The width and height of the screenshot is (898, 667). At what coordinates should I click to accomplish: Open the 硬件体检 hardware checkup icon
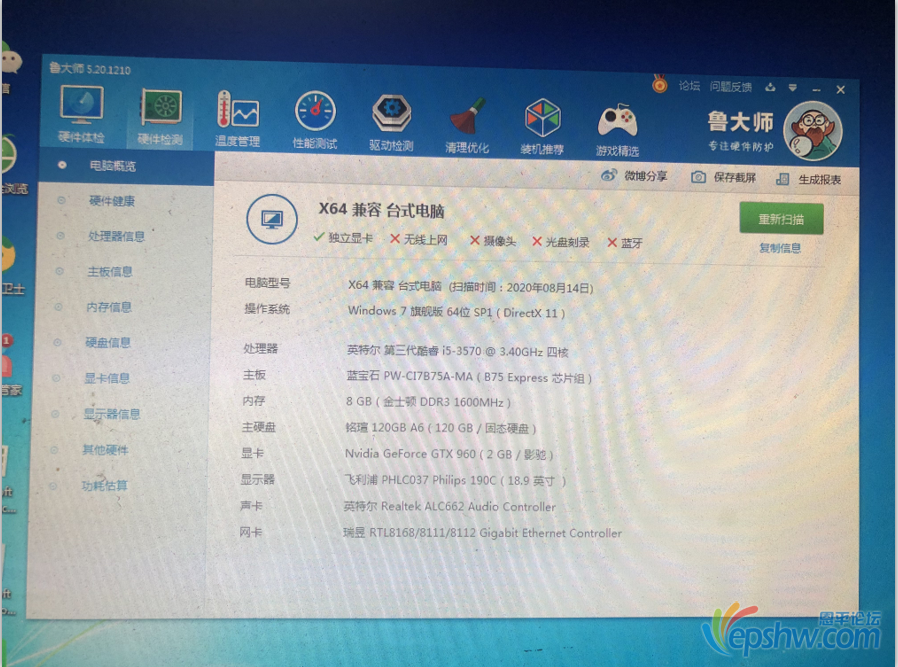[81, 113]
